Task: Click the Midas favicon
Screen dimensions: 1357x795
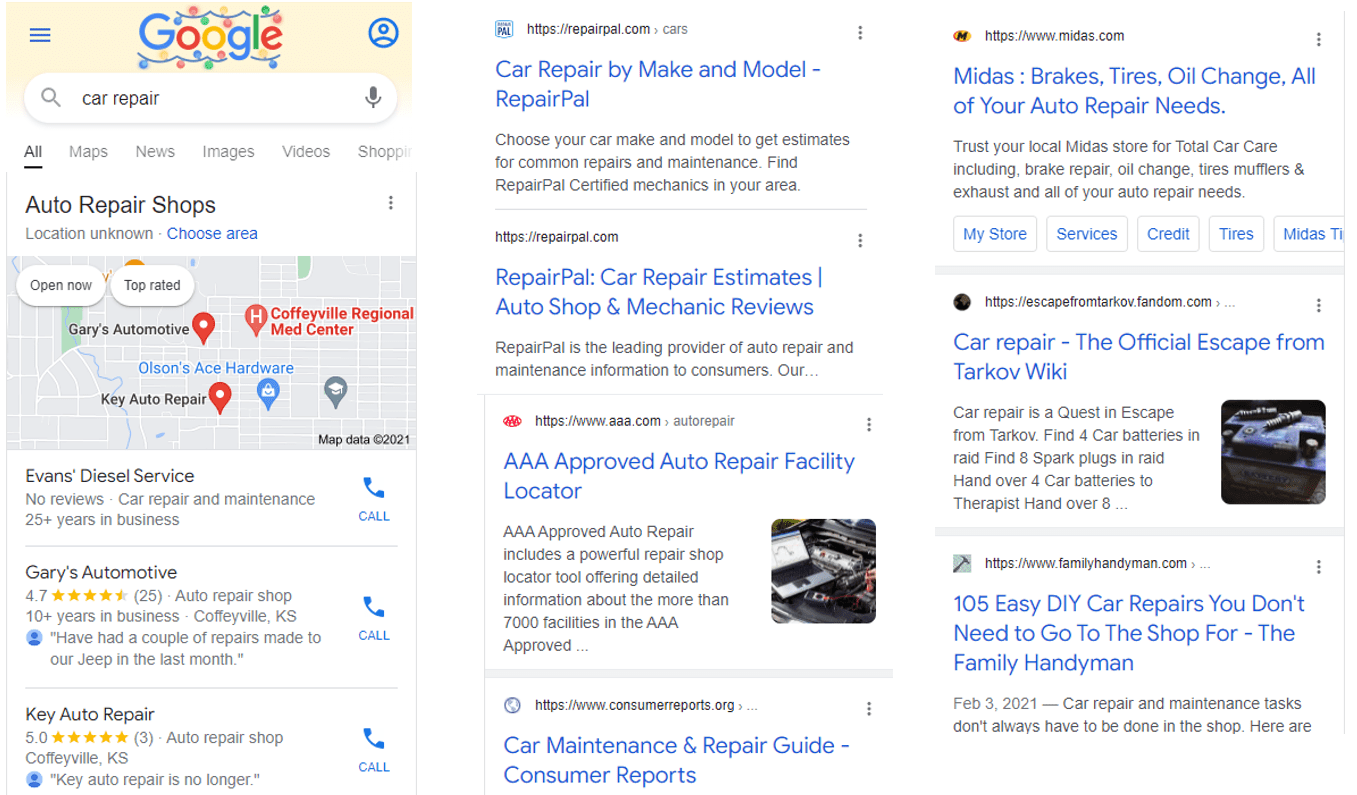Action: (x=962, y=36)
